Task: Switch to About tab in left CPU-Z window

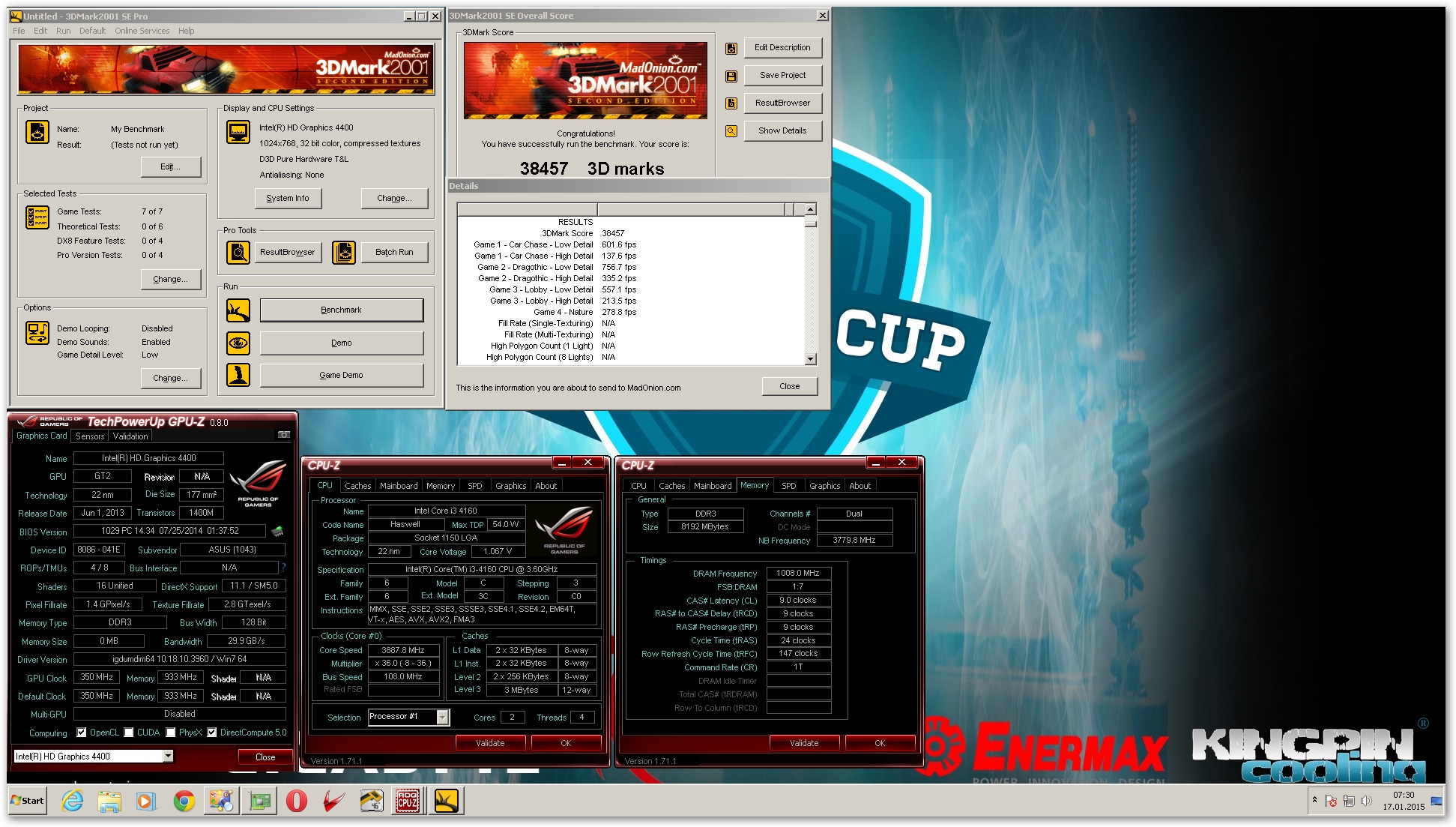Action: click(546, 486)
